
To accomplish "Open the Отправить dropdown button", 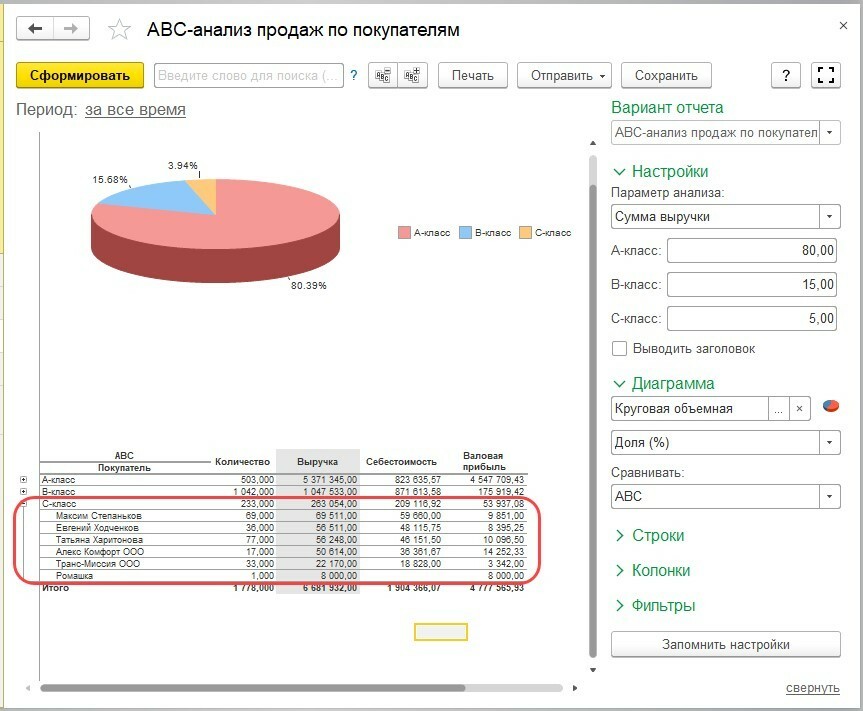I will (x=564, y=75).
